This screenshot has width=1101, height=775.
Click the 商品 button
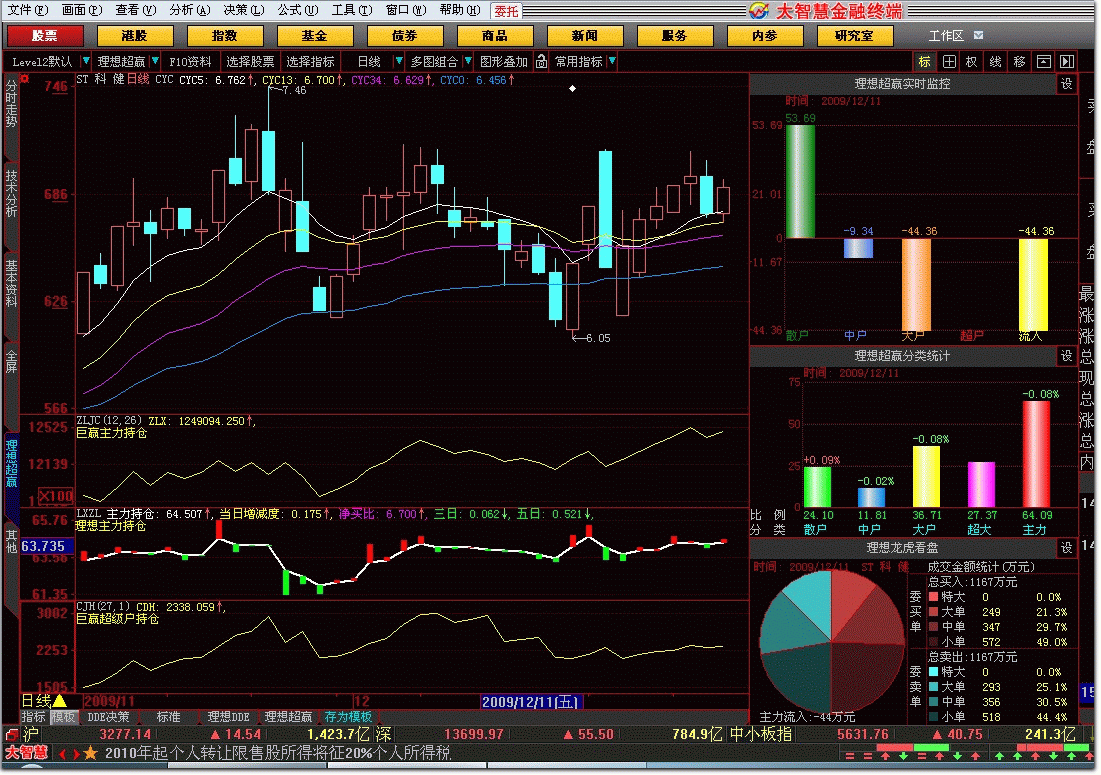click(x=494, y=35)
